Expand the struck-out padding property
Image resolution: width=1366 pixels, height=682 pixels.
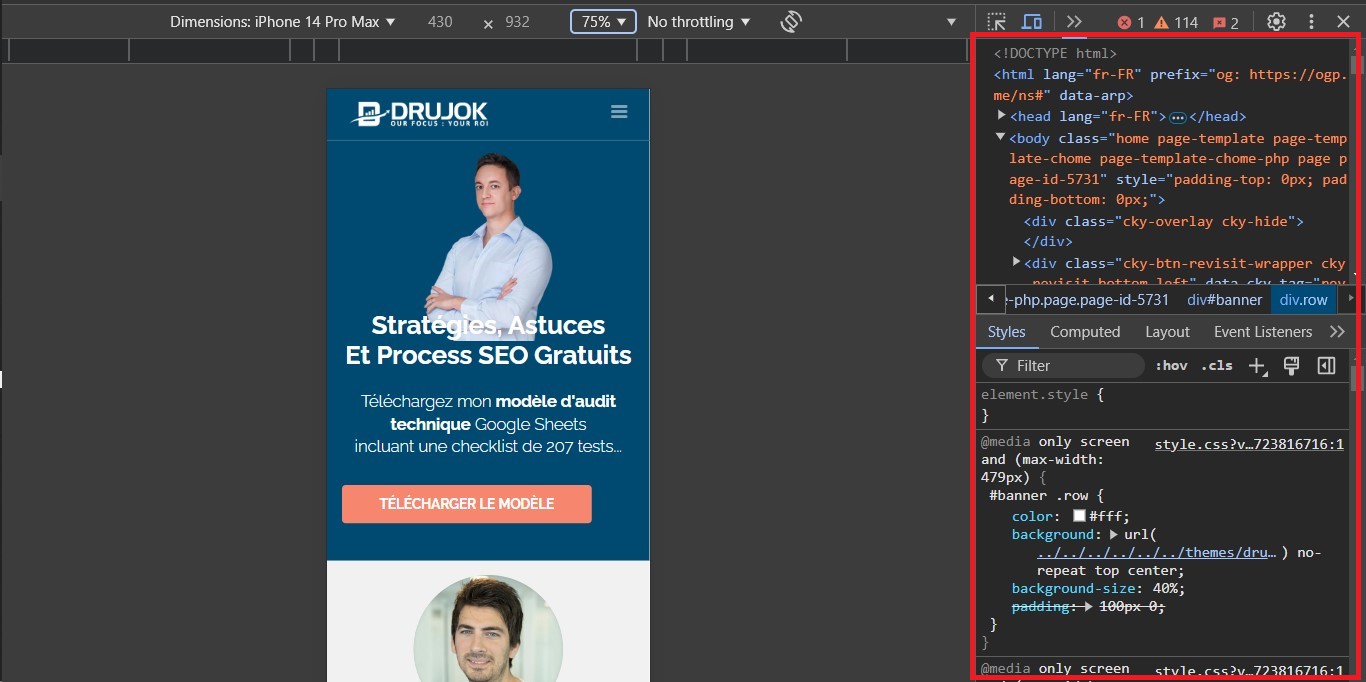pos(1088,607)
